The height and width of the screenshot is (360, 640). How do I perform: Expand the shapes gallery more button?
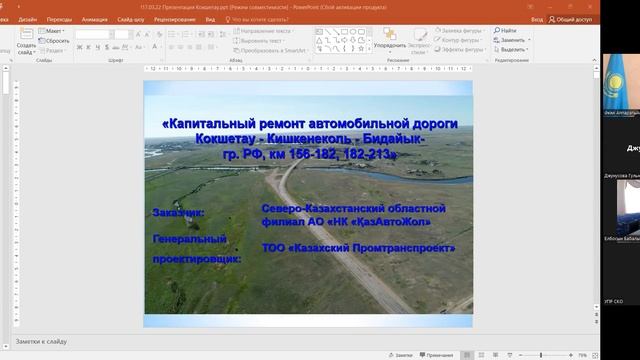tap(369, 49)
